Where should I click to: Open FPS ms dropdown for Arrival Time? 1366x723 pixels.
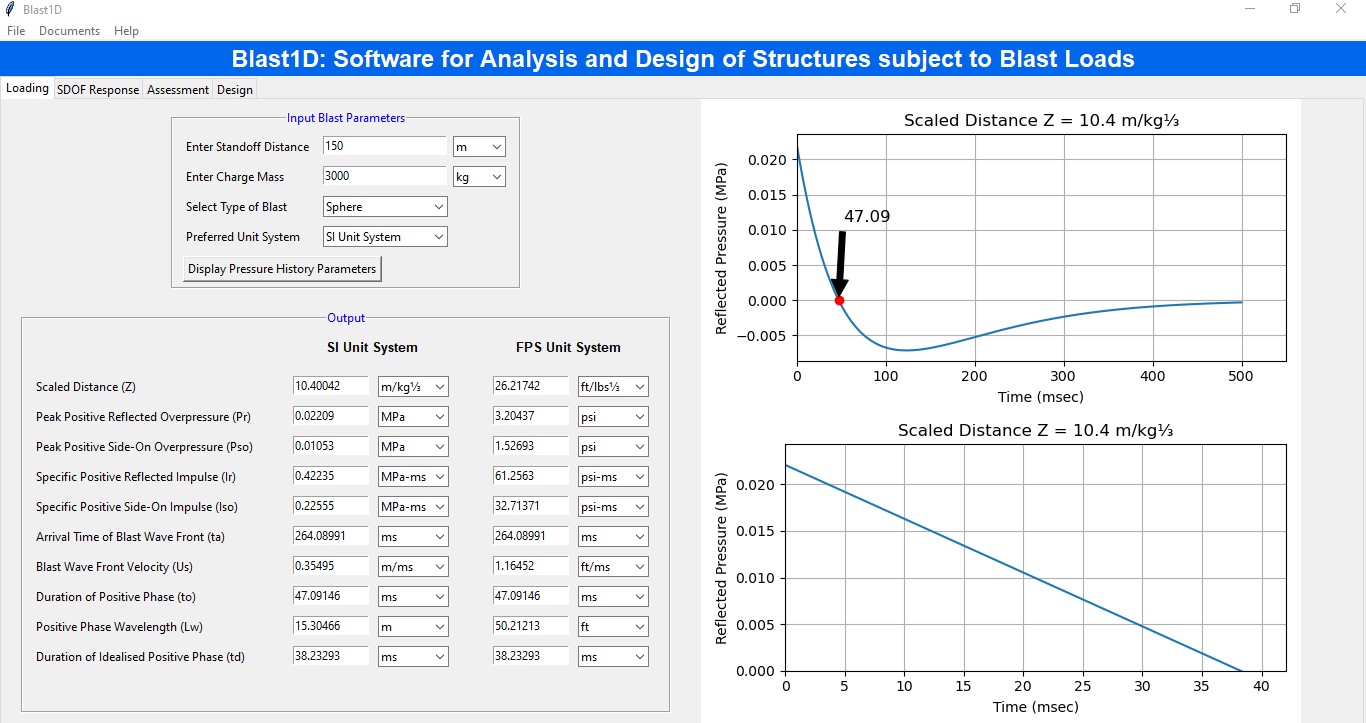613,537
